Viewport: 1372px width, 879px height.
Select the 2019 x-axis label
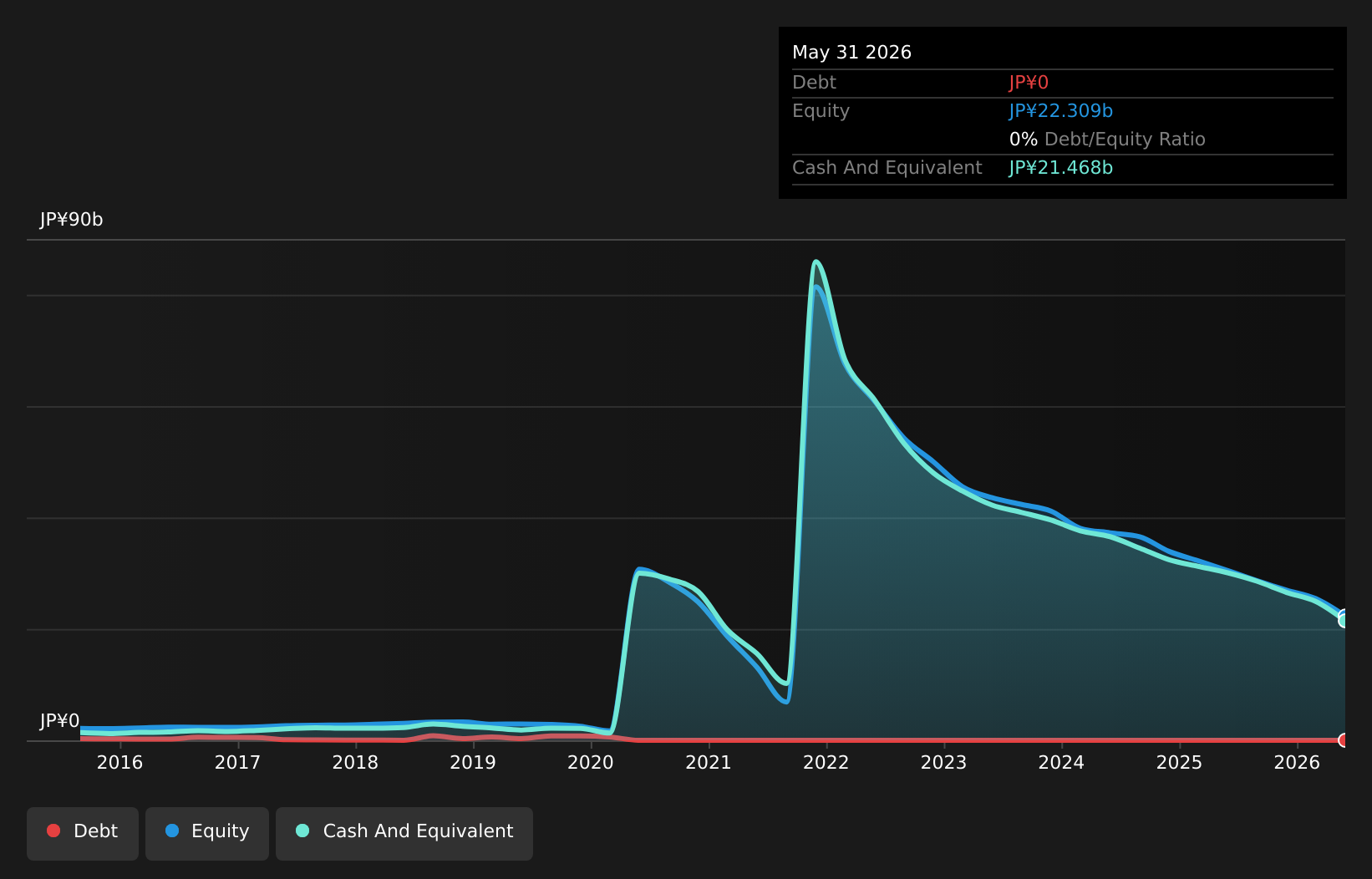(473, 763)
